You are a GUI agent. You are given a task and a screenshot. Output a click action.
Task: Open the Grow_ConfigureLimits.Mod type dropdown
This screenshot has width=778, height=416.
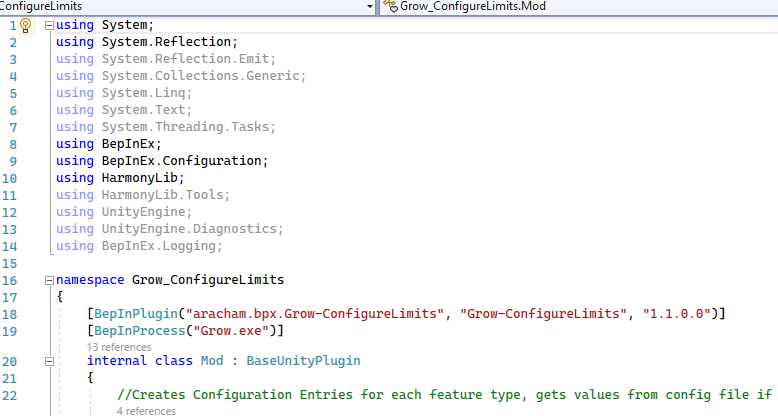coord(580,6)
